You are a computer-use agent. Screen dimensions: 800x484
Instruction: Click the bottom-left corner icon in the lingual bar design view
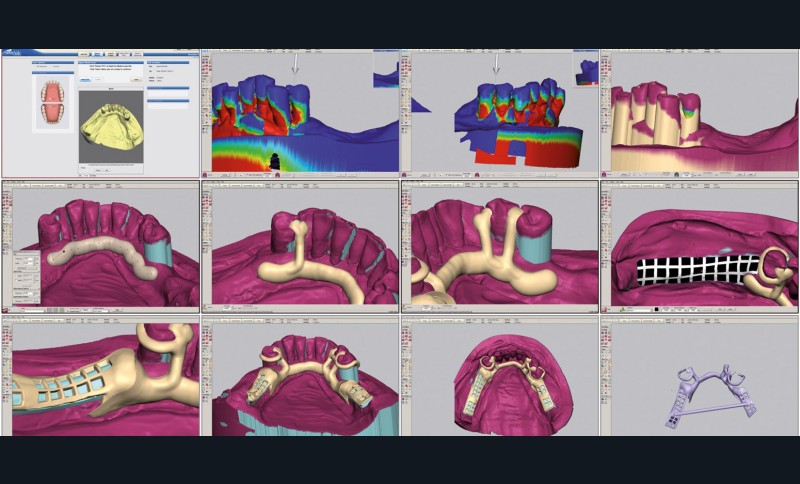click(6, 311)
